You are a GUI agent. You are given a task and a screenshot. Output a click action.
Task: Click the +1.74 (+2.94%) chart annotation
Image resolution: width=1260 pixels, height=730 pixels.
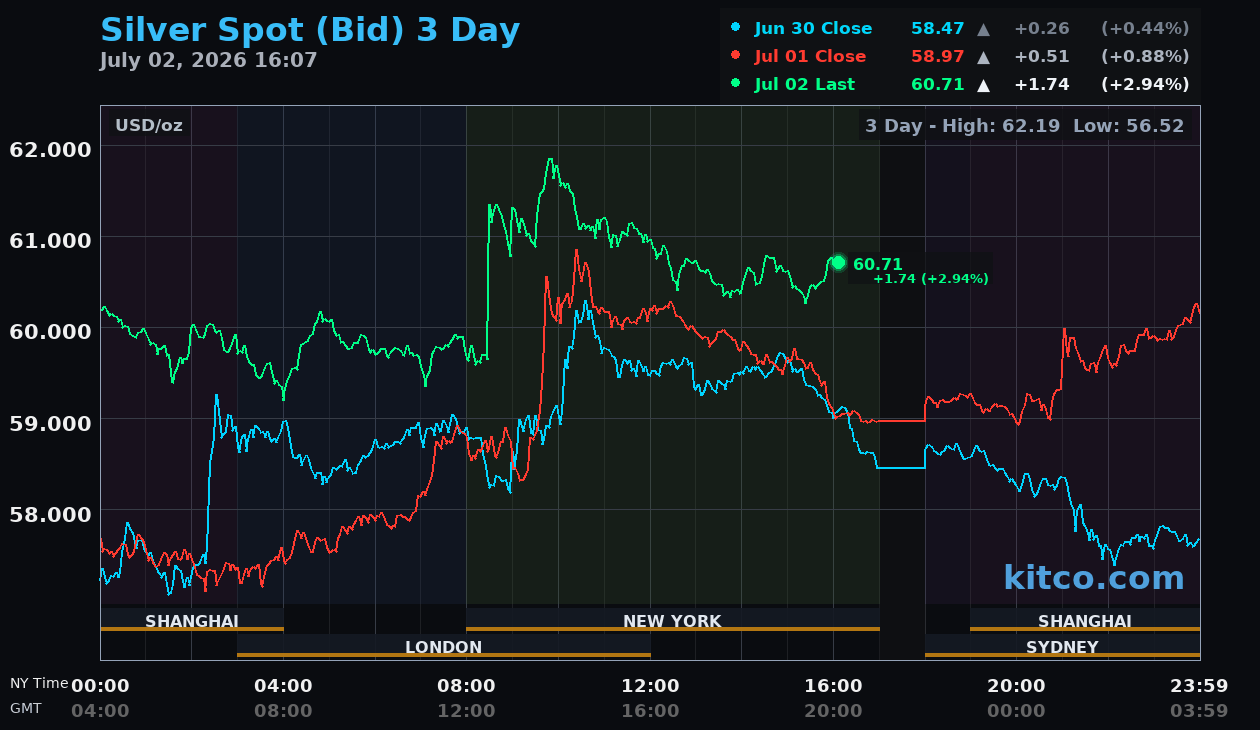pos(931,279)
